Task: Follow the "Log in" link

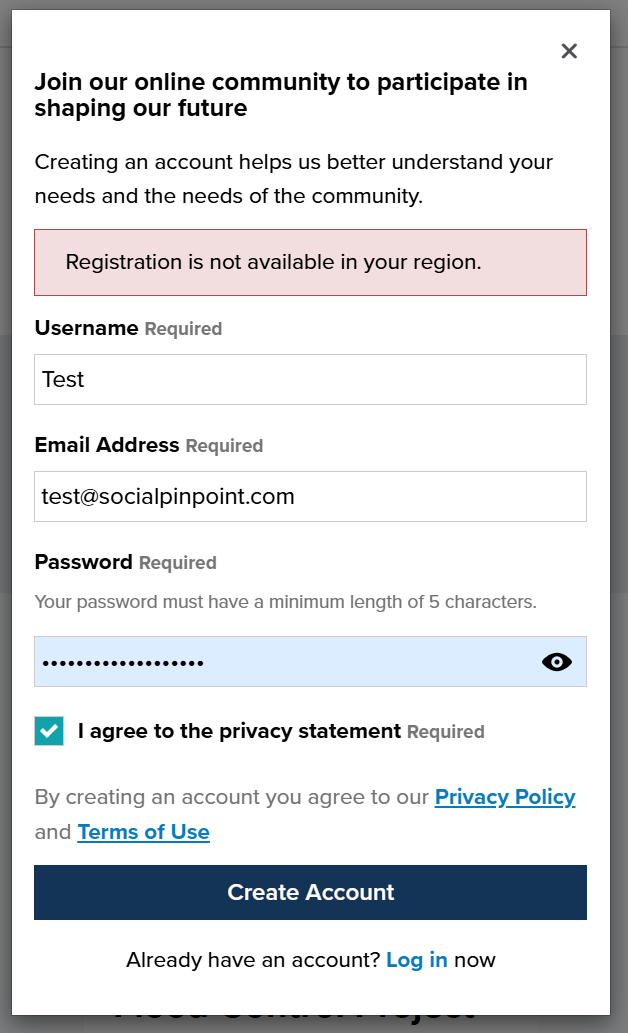Action: (417, 960)
